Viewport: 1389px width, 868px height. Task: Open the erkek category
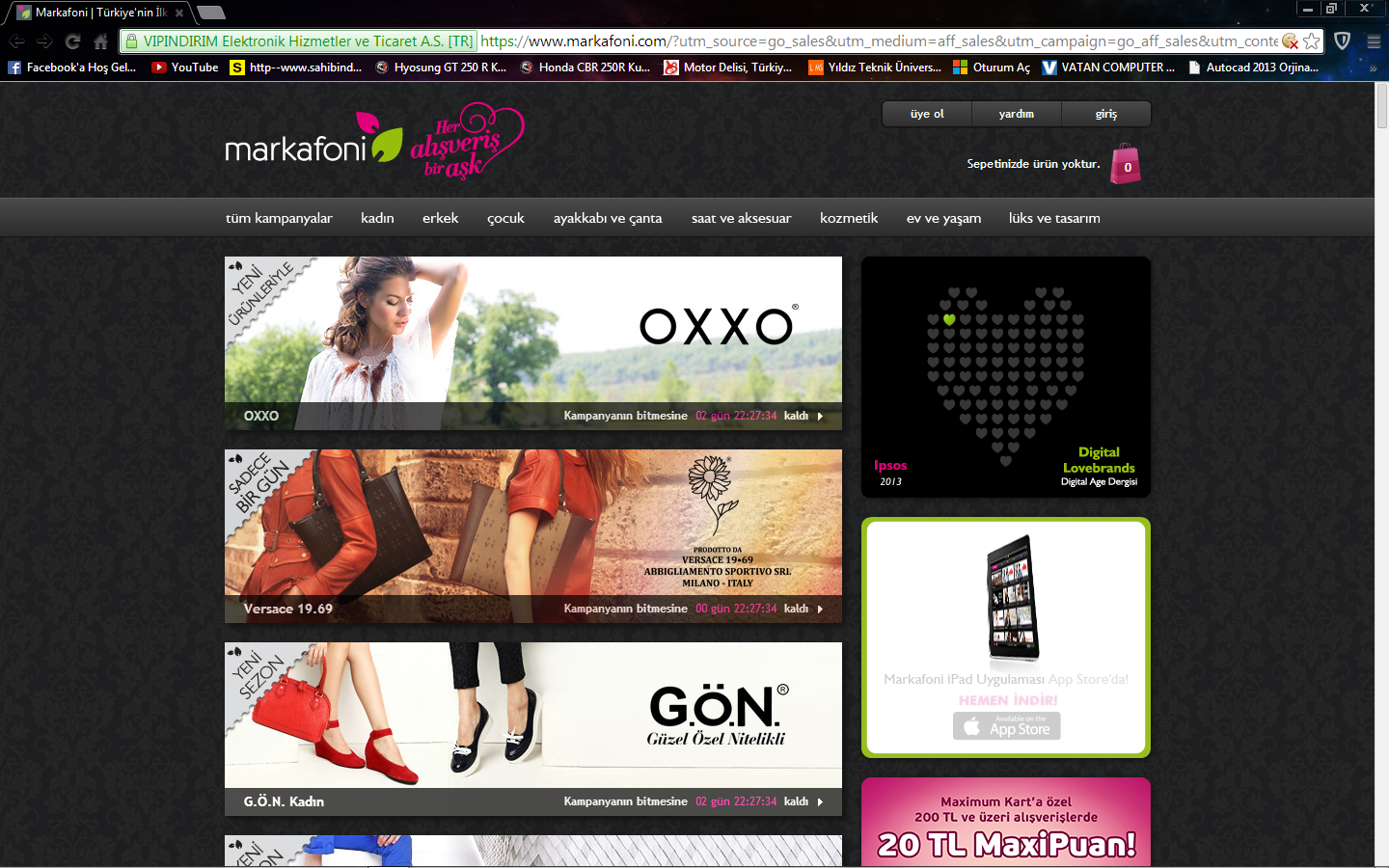tap(440, 218)
